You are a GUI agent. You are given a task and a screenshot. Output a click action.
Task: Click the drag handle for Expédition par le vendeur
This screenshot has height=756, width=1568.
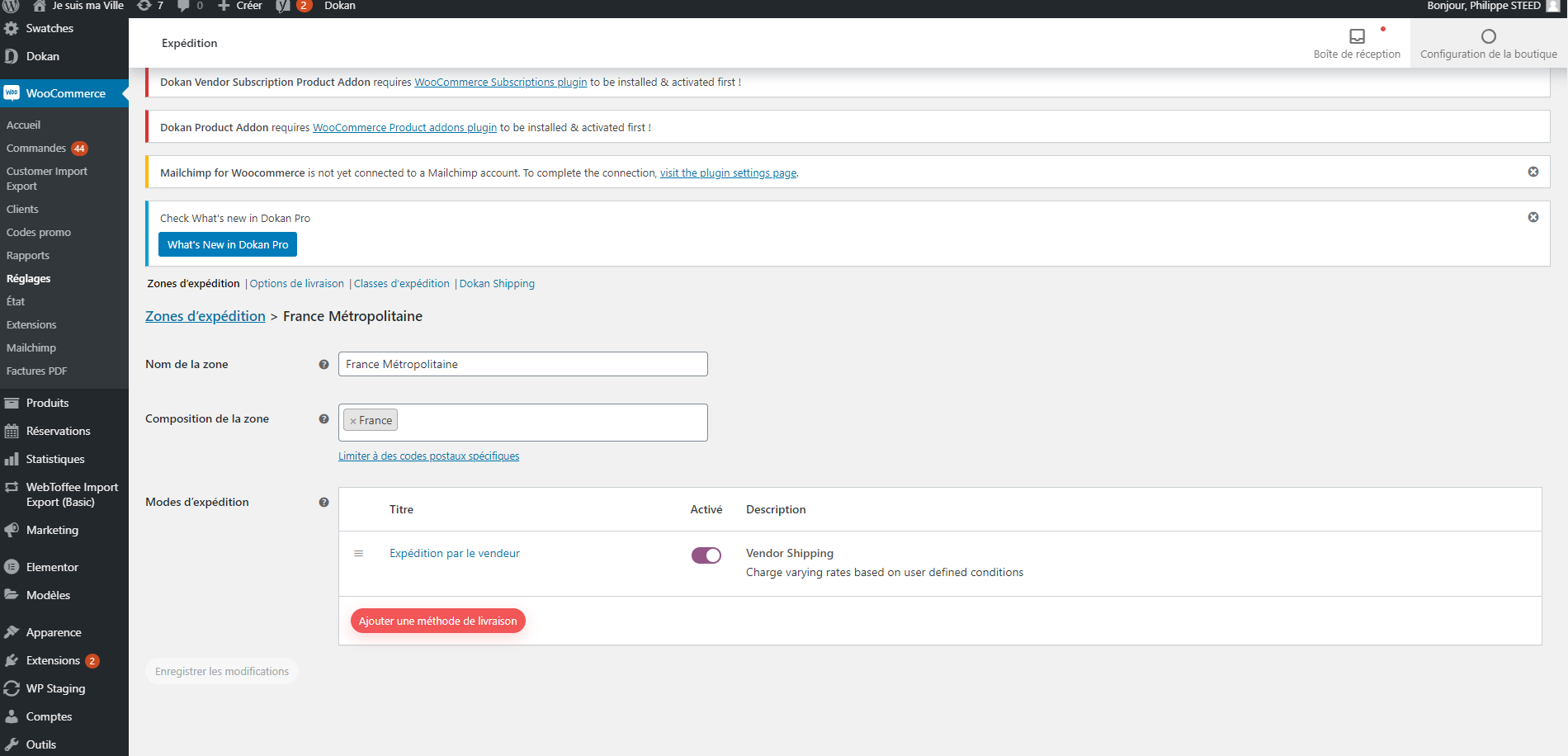[x=358, y=554]
